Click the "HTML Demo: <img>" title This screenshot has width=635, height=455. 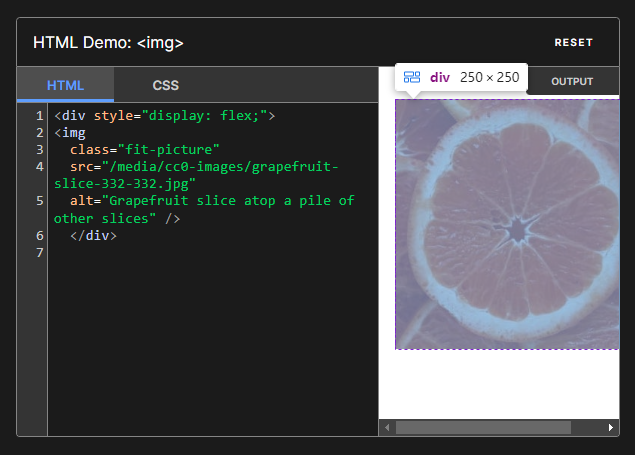108,43
